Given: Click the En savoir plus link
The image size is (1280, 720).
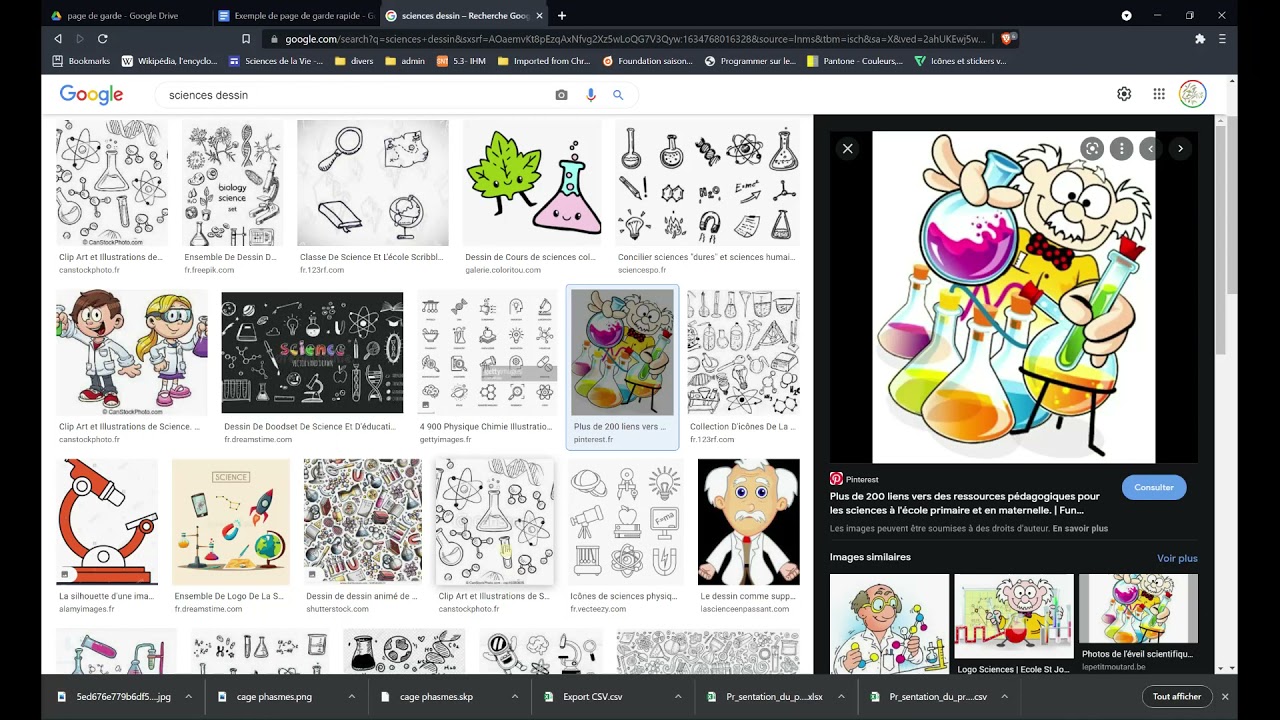Looking at the screenshot, I should click(x=1080, y=528).
